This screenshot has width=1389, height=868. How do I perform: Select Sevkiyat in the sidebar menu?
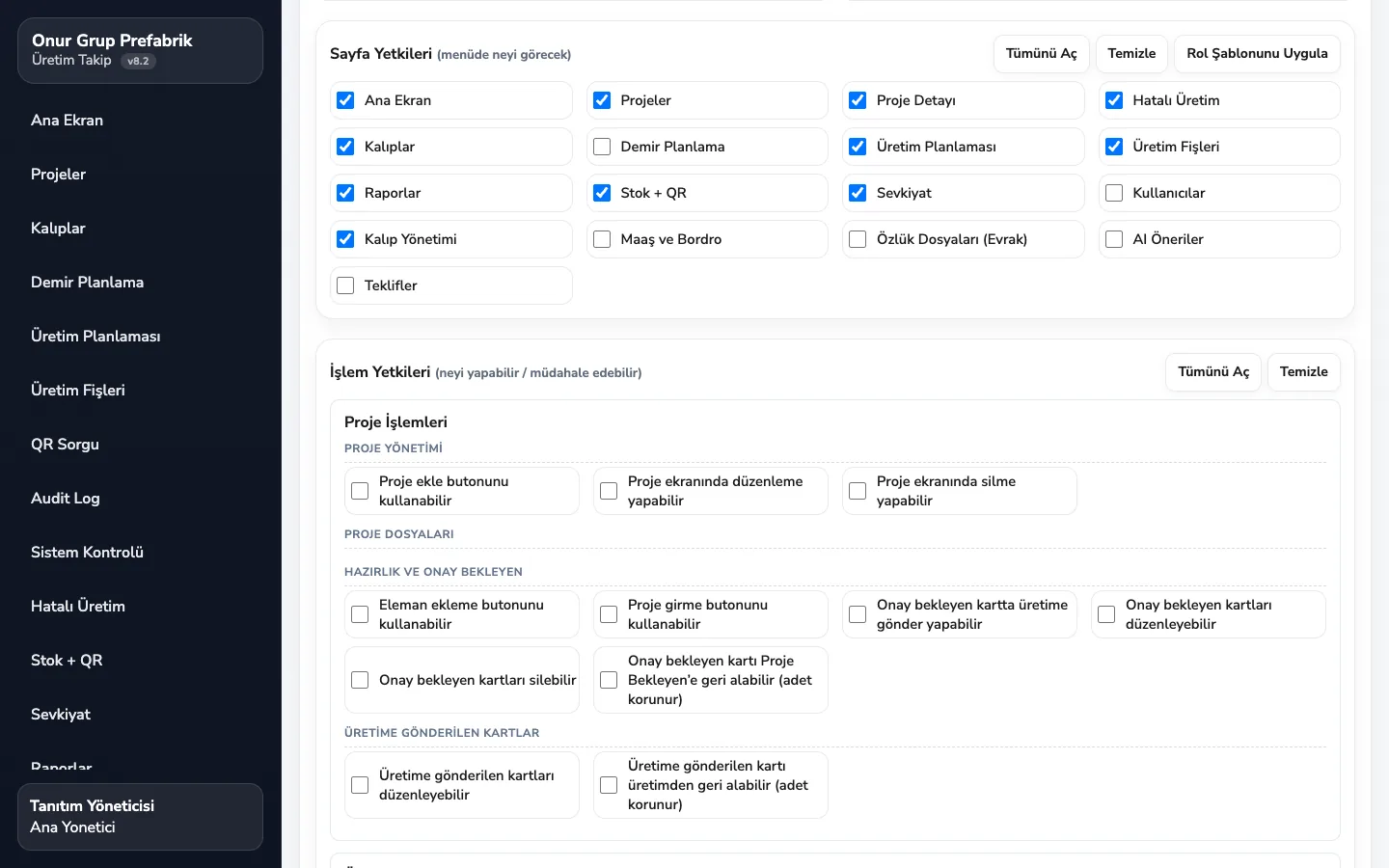[141, 715]
